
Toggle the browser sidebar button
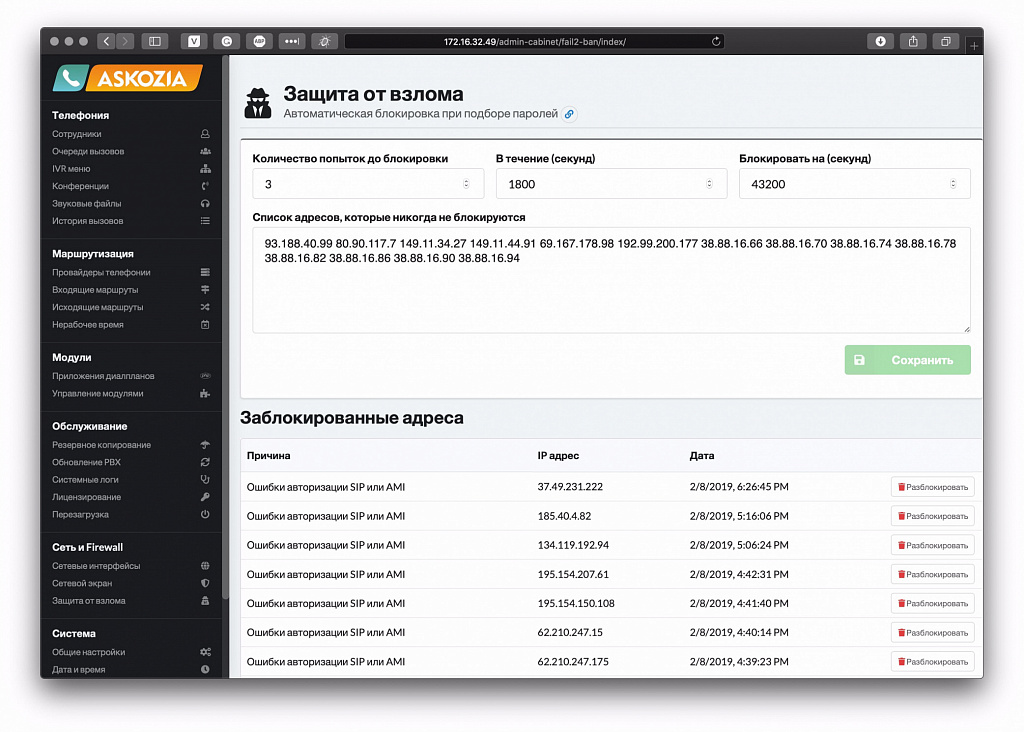pos(155,41)
